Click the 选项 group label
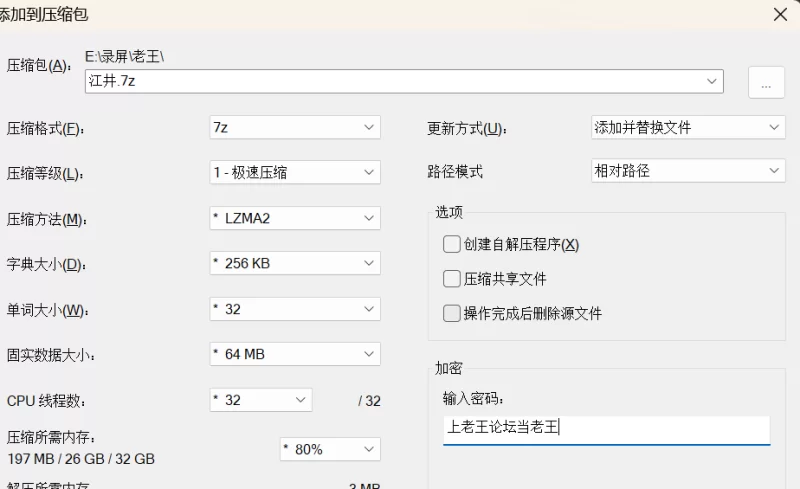Viewport: 800px width, 489px height. (449, 212)
